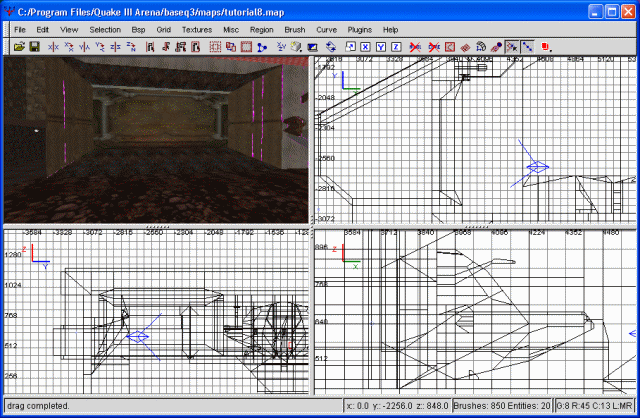The image size is (640, 418).
Task: Rotate selection around the X axis
Action: [69, 47]
